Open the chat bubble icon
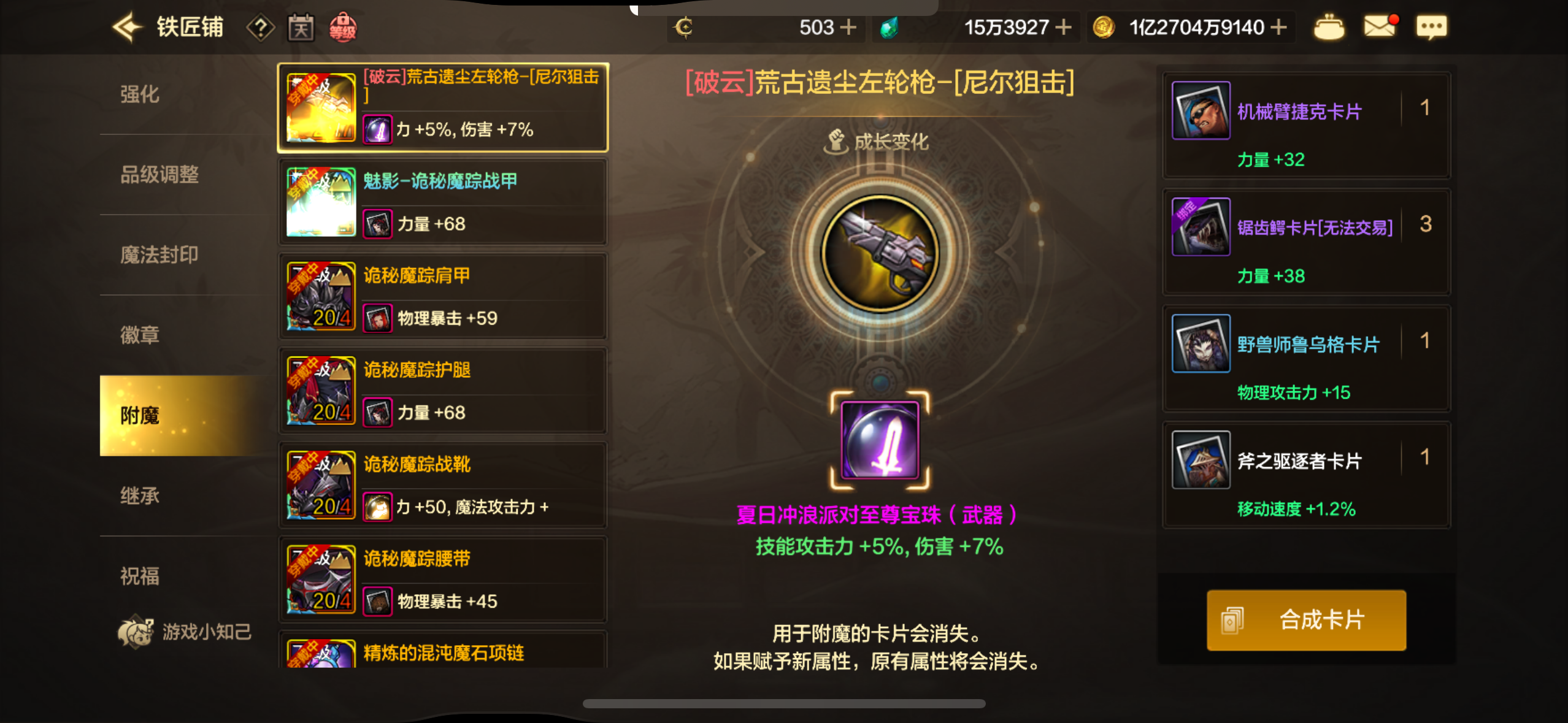Screen dimensions: 1568x723 (x=1431, y=27)
